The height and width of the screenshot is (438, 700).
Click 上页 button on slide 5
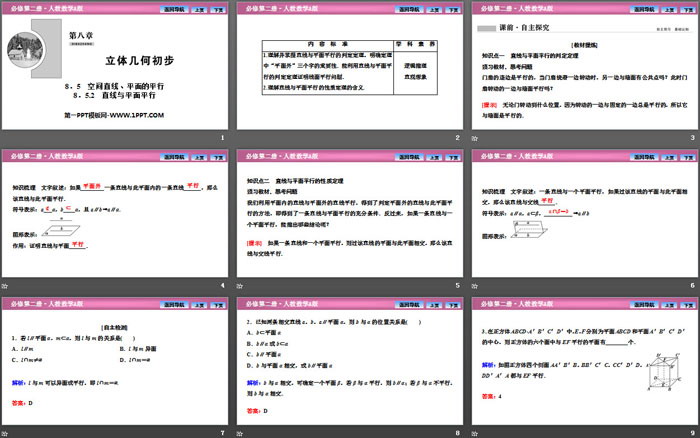point(434,157)
